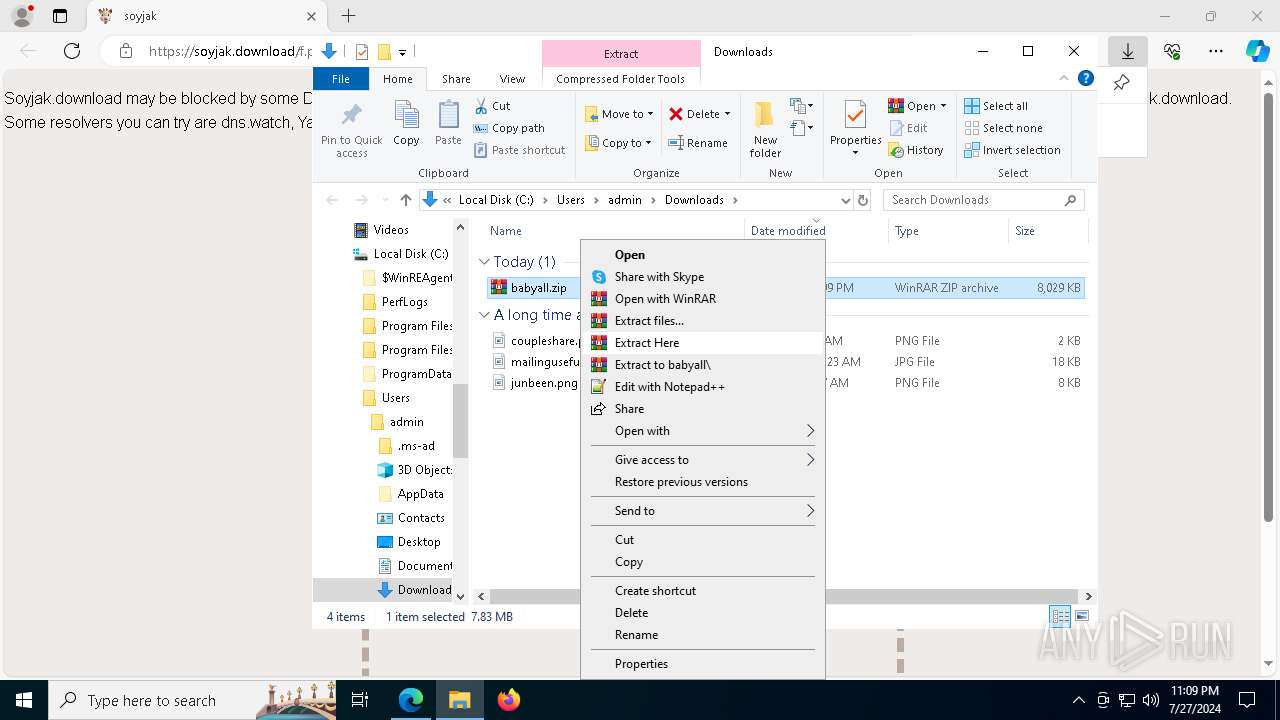Click Paste shortcut command
Image resolution: width=1280 pixels, height=720 pixels.
[x=519, y=150]
